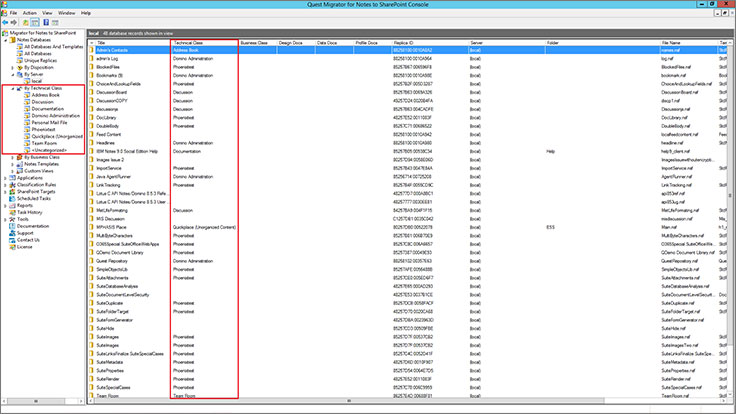Click the Documentation node icon near Support
The image size is (736, 414).
[x=13, y=226]
